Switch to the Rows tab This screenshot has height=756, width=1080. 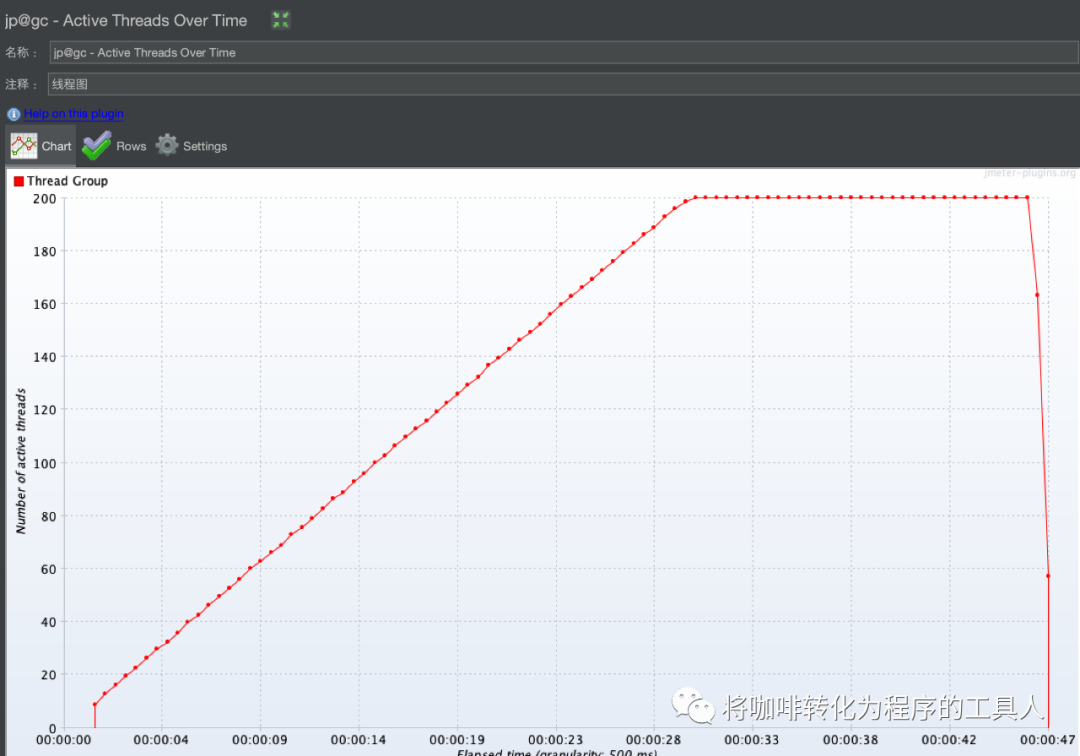(x=114, y=146)
